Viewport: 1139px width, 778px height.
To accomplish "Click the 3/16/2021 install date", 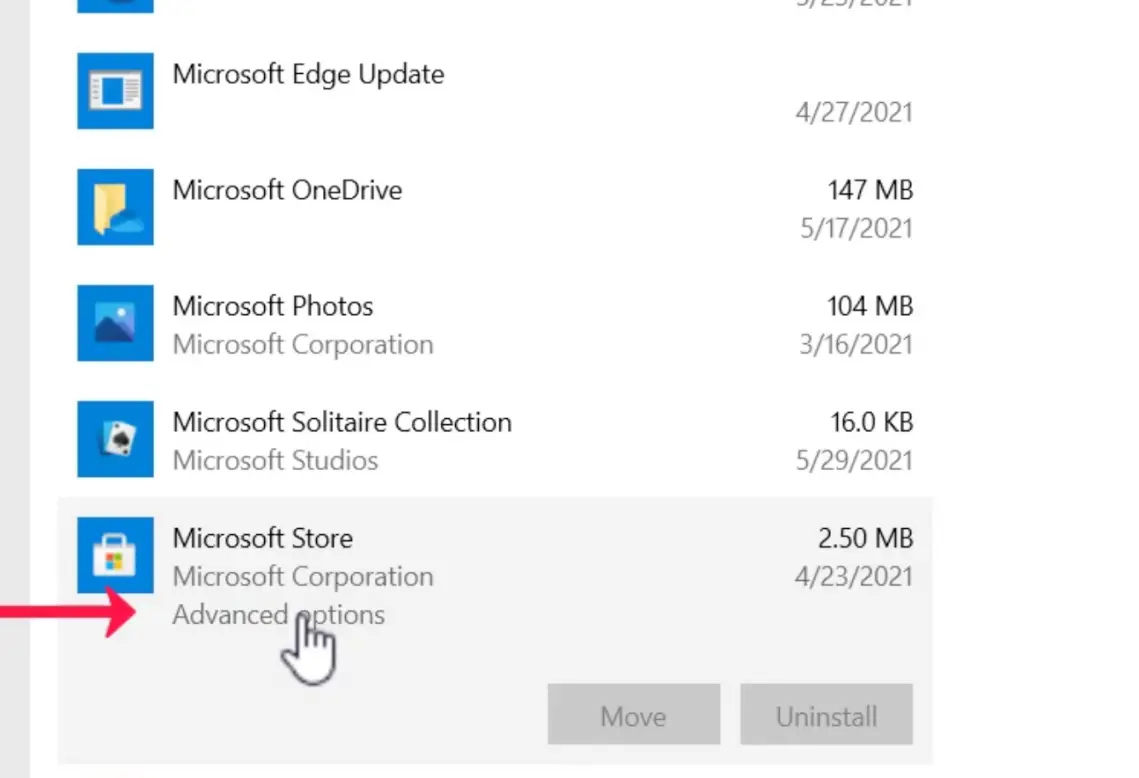I will [x=856, y=344].
